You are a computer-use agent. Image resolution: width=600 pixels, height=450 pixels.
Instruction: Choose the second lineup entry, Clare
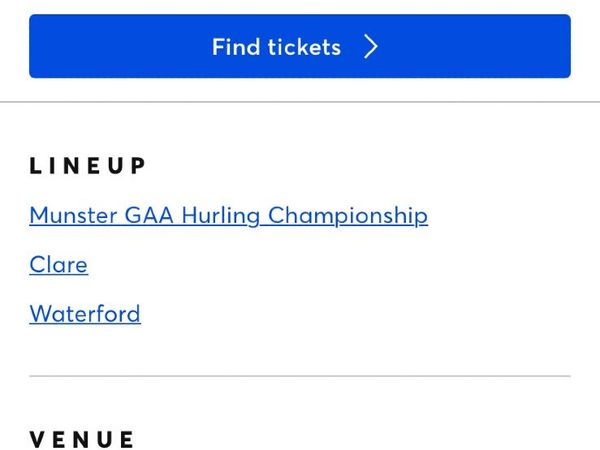pos(58,265)
